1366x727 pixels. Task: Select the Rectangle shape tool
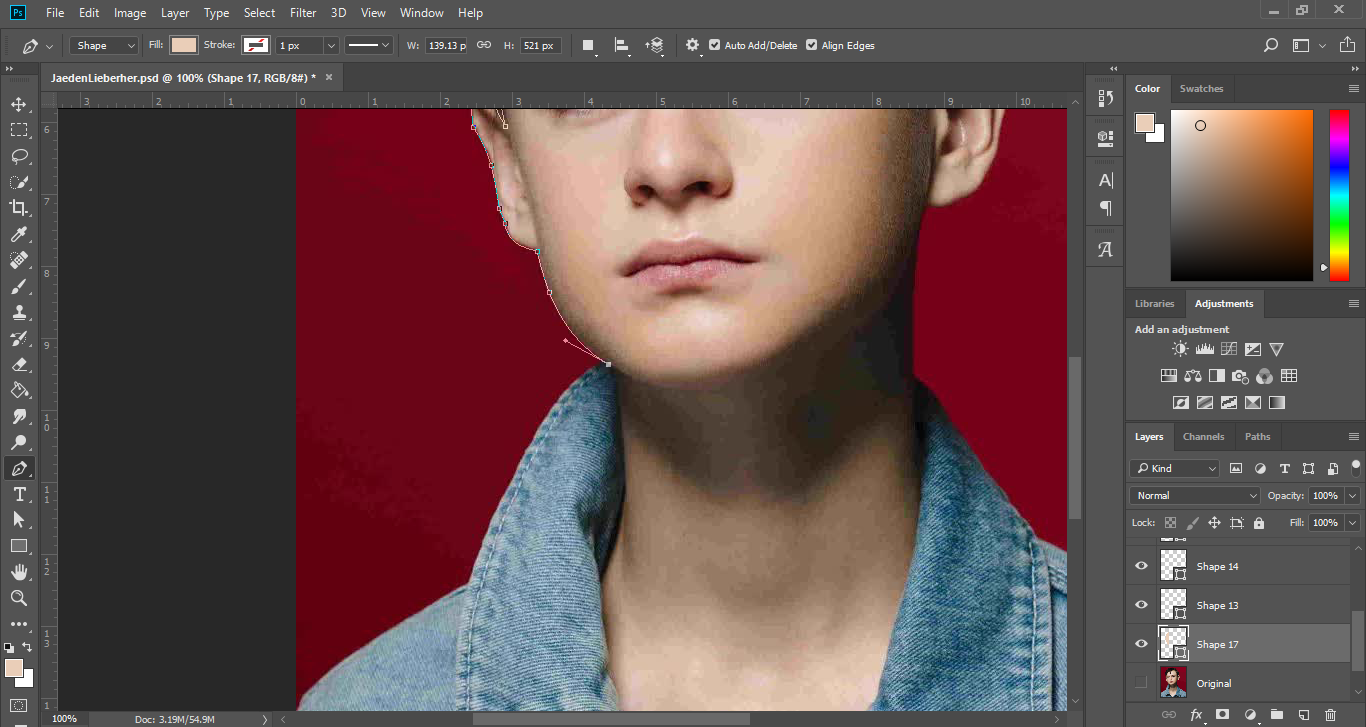pos(19,546)
